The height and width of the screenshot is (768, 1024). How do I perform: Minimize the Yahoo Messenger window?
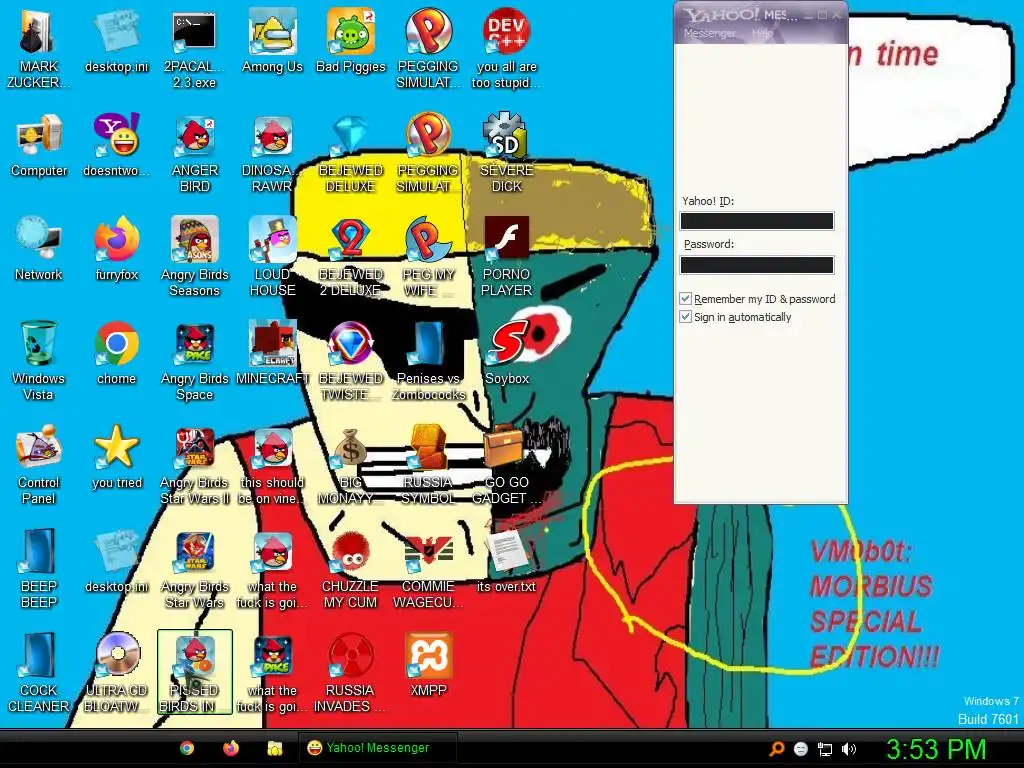click(809, 15)
